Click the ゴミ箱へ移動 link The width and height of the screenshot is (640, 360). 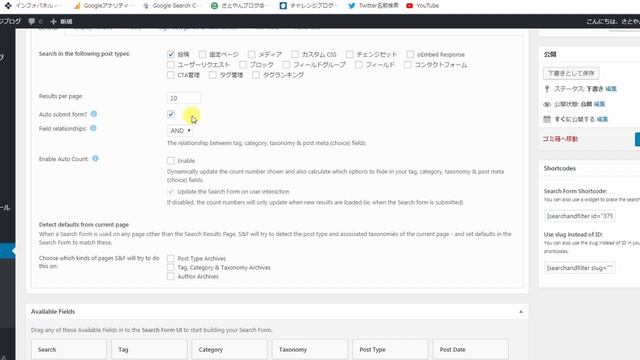(x=560, y=139)
